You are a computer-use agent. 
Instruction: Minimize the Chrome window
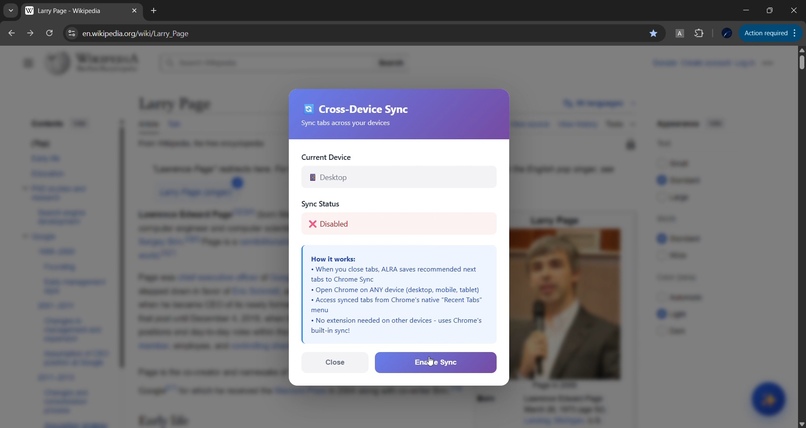click(x=746, y=10)
